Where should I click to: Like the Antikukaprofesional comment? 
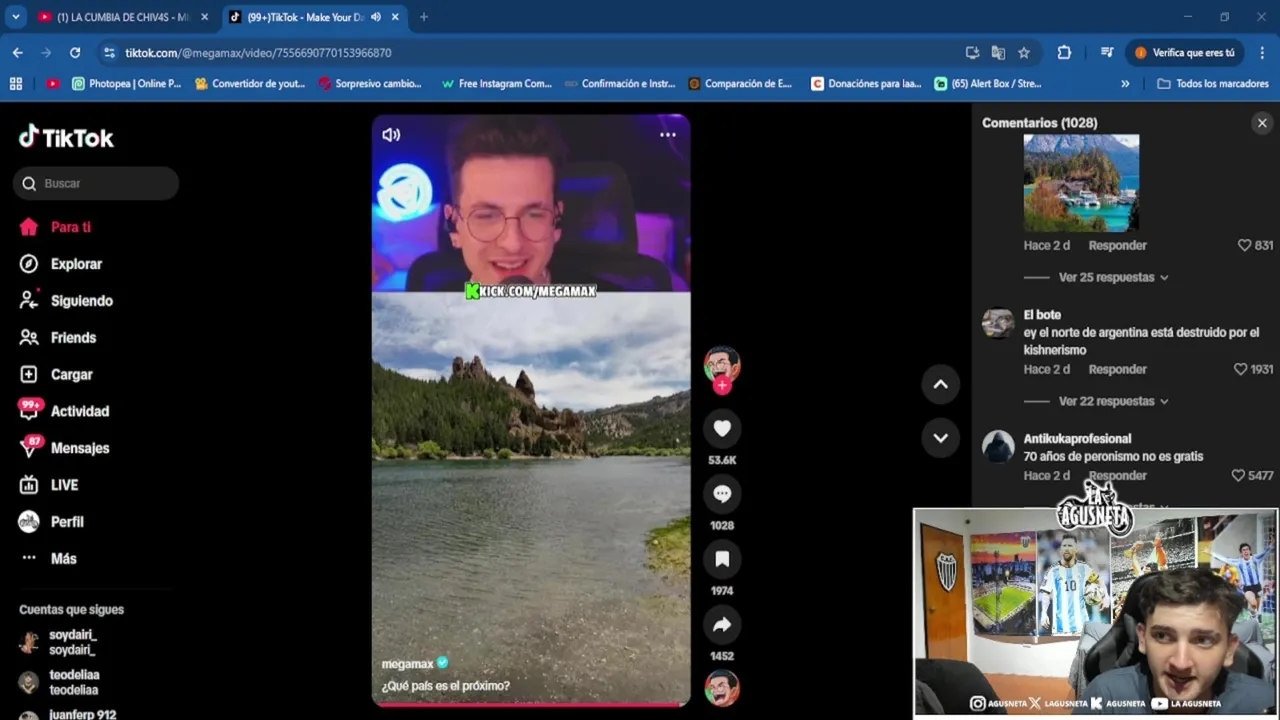pos(1238,476)
